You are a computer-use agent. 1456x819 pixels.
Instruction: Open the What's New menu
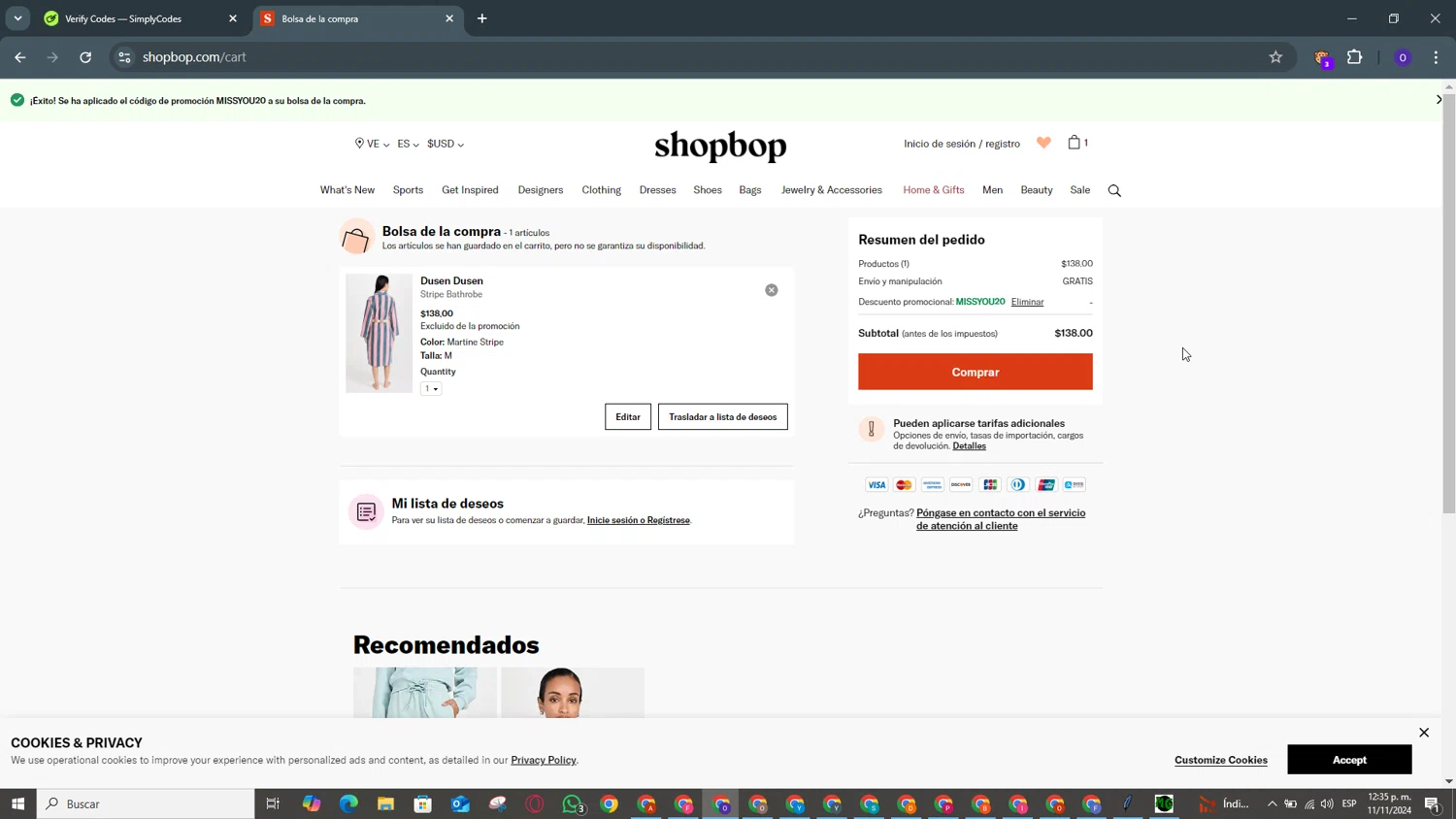click(x=347, y=190)
